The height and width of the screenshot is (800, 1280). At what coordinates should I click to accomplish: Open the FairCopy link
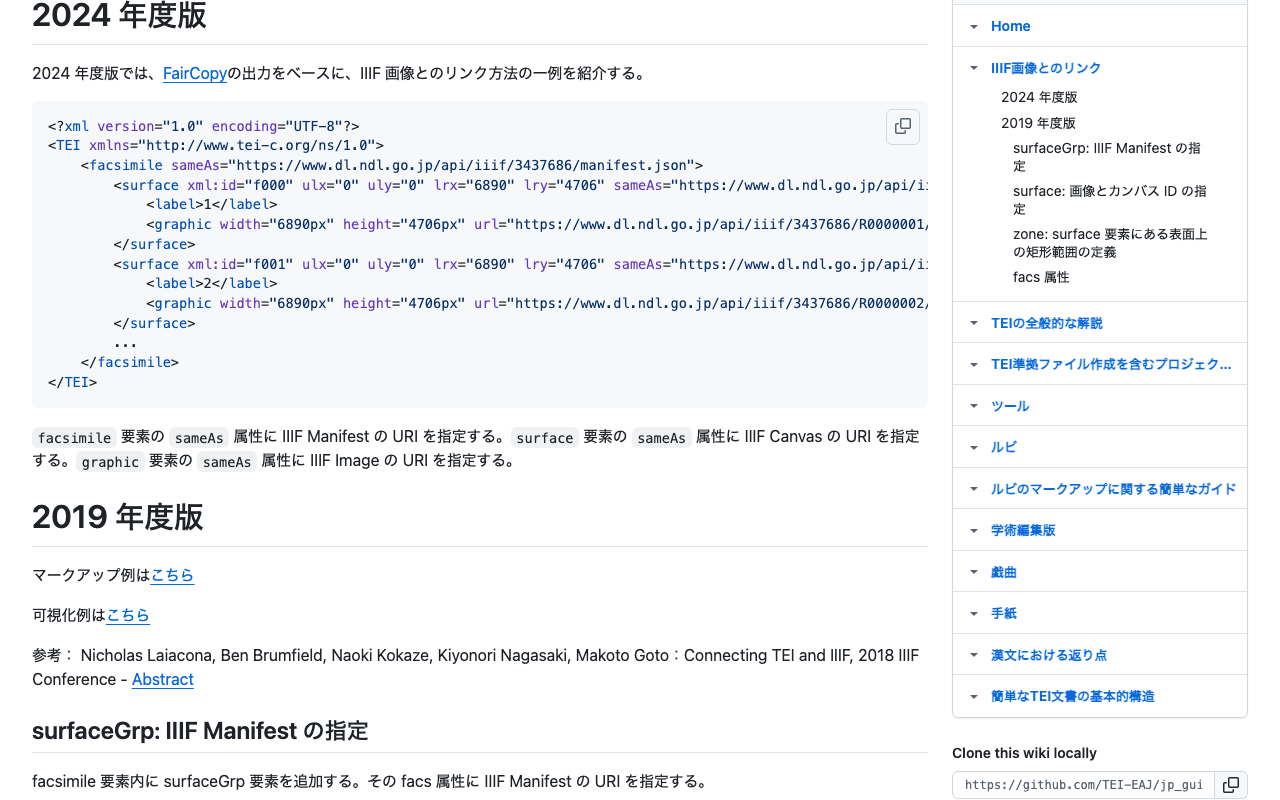195,73
